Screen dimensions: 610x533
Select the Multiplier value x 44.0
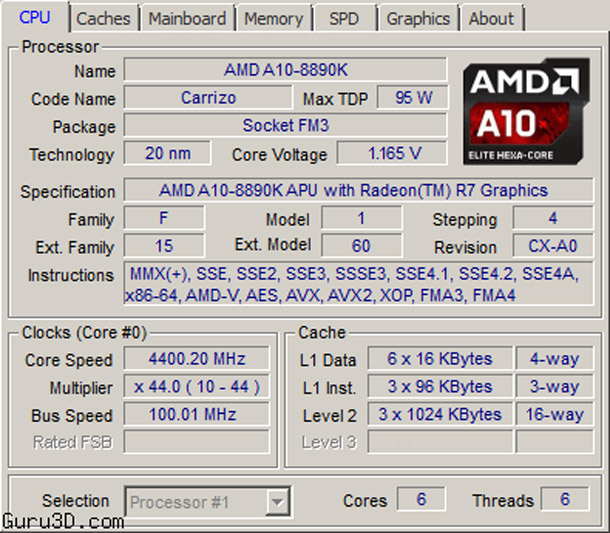[196, 386]
